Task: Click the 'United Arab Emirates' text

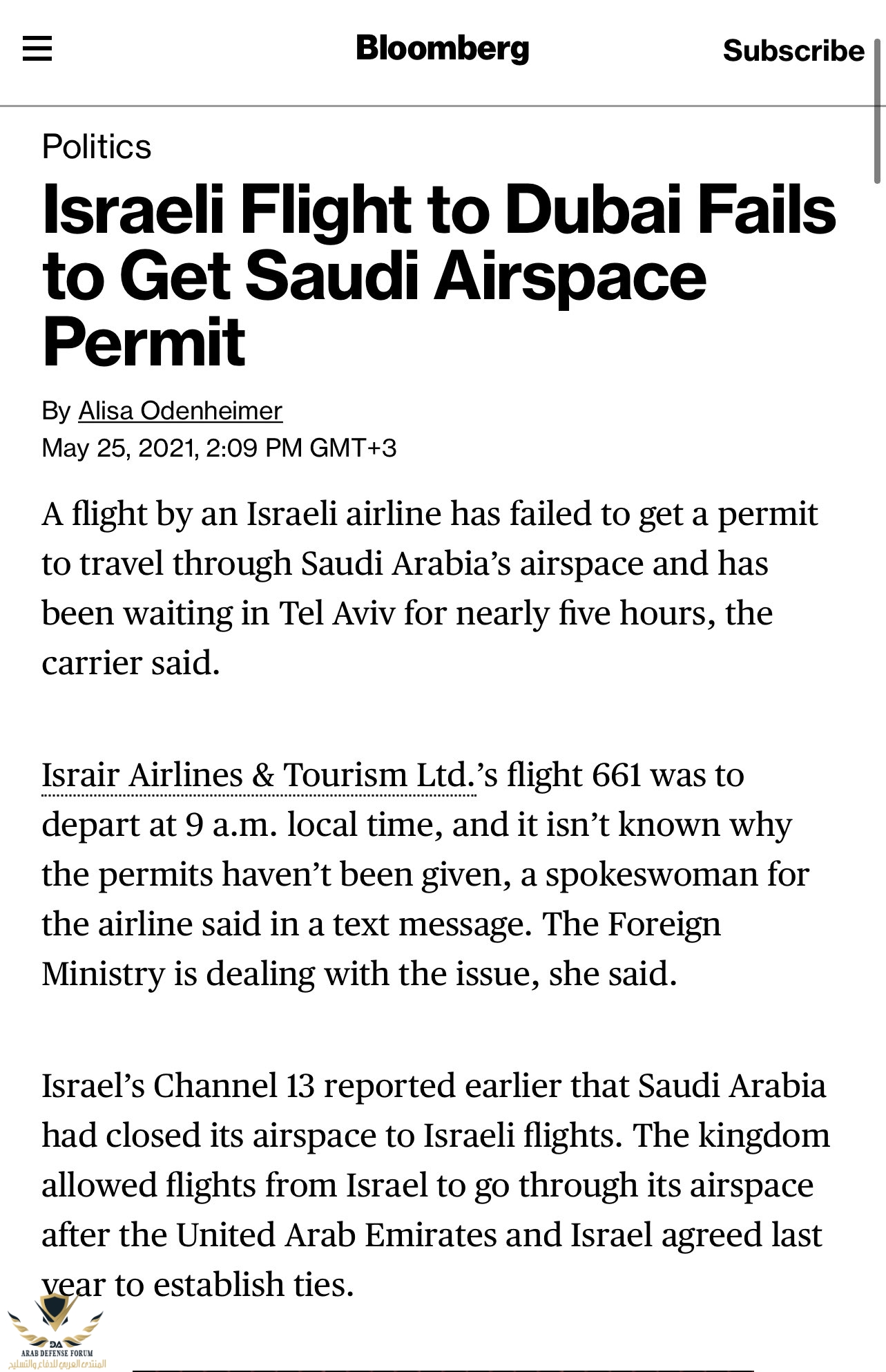Action: pos(336,1235)
